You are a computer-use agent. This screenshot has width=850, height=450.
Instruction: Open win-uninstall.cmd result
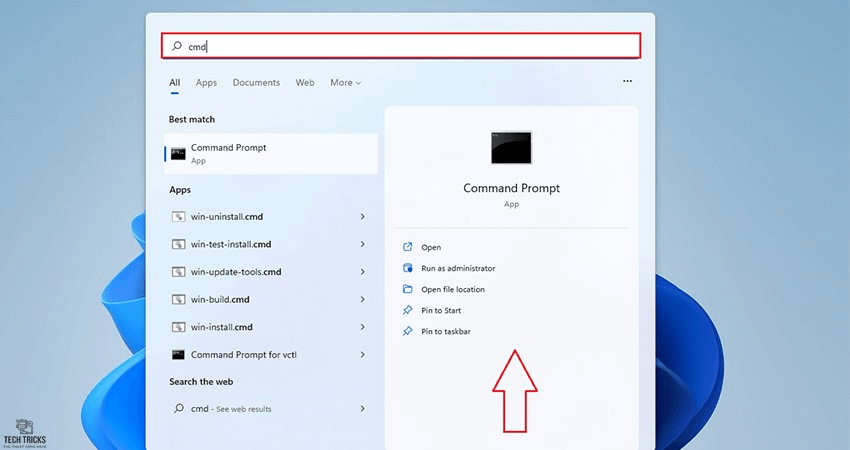tap(271, 217)
